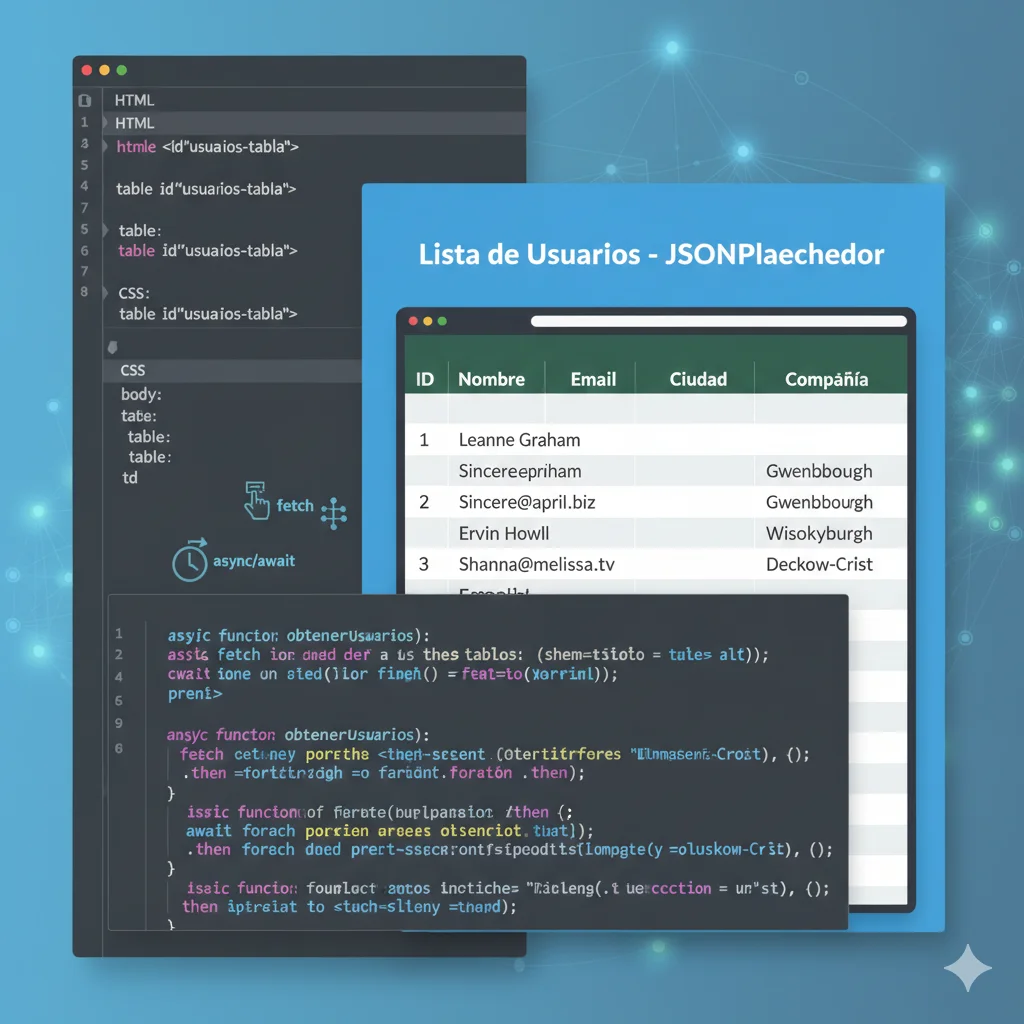This screenshot has height=1024, width=1024.
Task: Select the Leanne Graham table row
Action: coord(519,440)
